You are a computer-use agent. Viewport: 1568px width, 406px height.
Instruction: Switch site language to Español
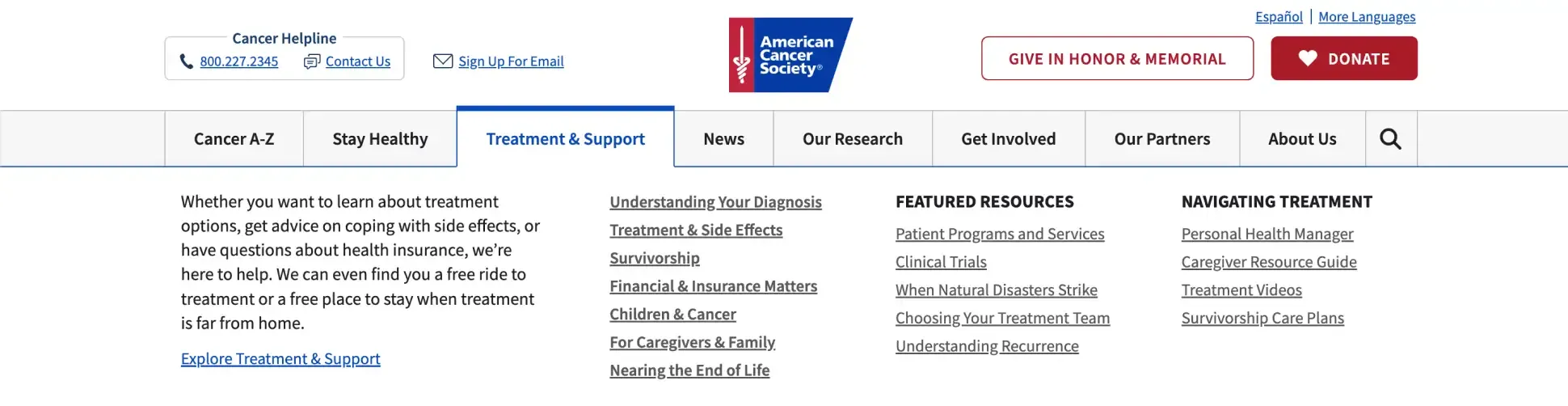point(1279,17)
